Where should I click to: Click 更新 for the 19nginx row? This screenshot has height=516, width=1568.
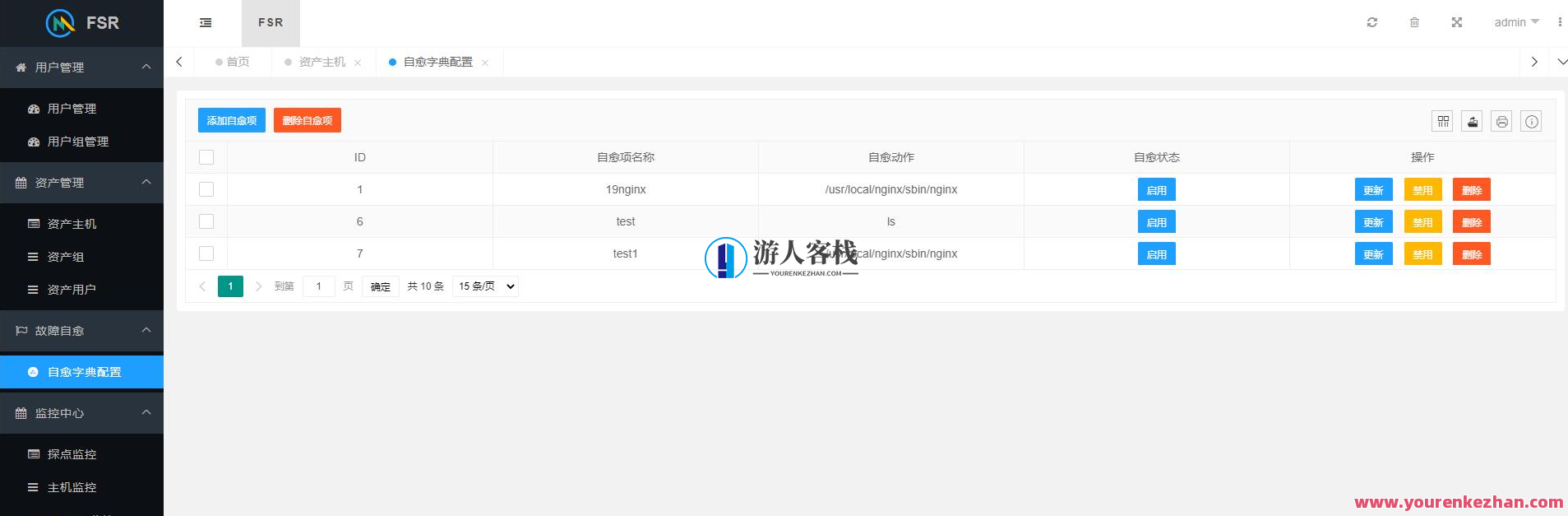coord(1374,190)
